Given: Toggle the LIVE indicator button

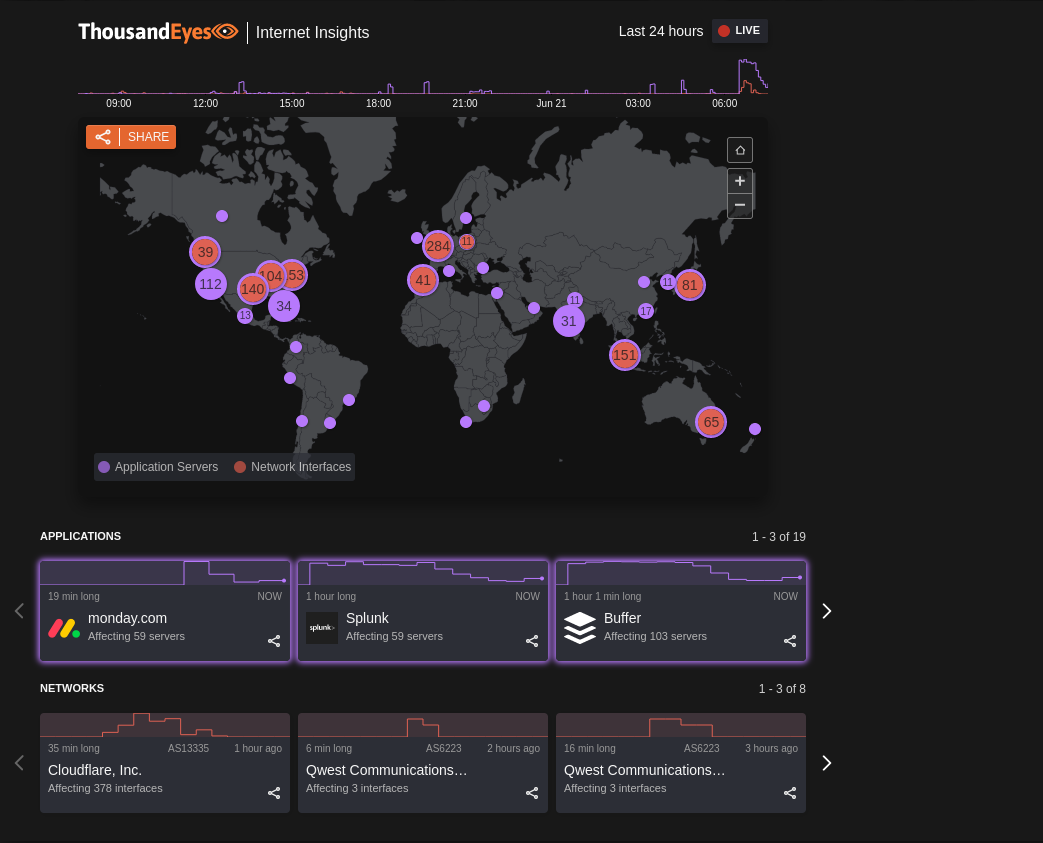Looking at the screenshot, I should pyautogui.click(x=740, y=31).
